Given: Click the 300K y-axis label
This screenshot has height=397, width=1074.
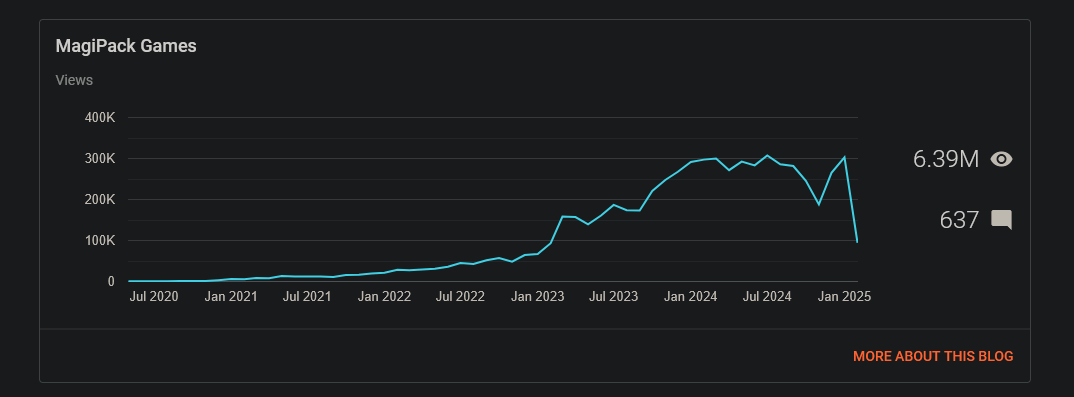Looking at the screenshot, I should point(100,159).
